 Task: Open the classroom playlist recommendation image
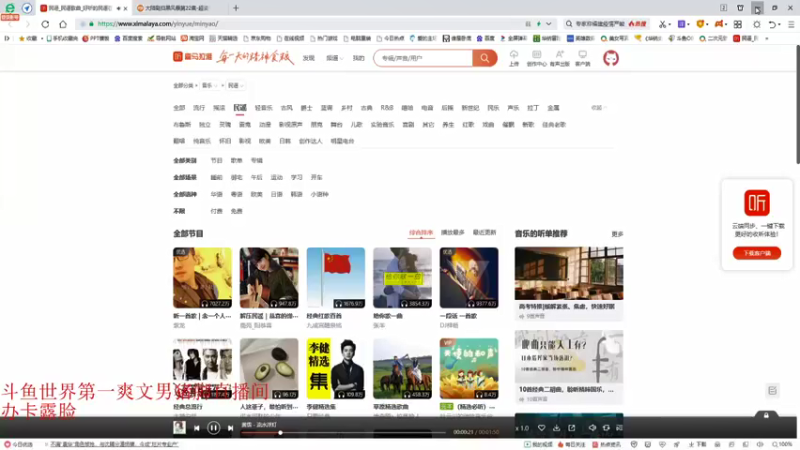(569, 273)
